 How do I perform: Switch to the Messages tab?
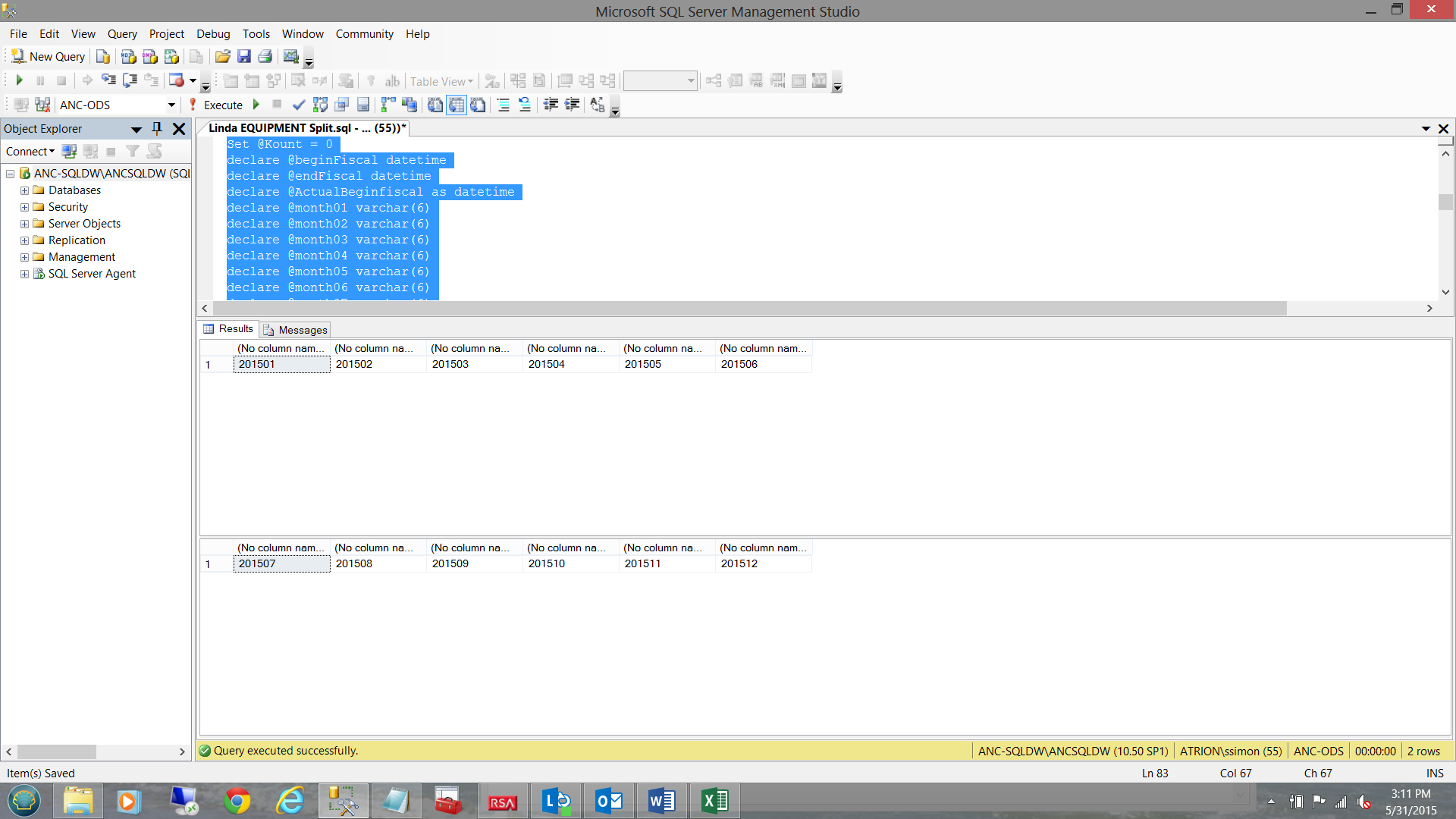pyautogui.click(x=296, y=330)
